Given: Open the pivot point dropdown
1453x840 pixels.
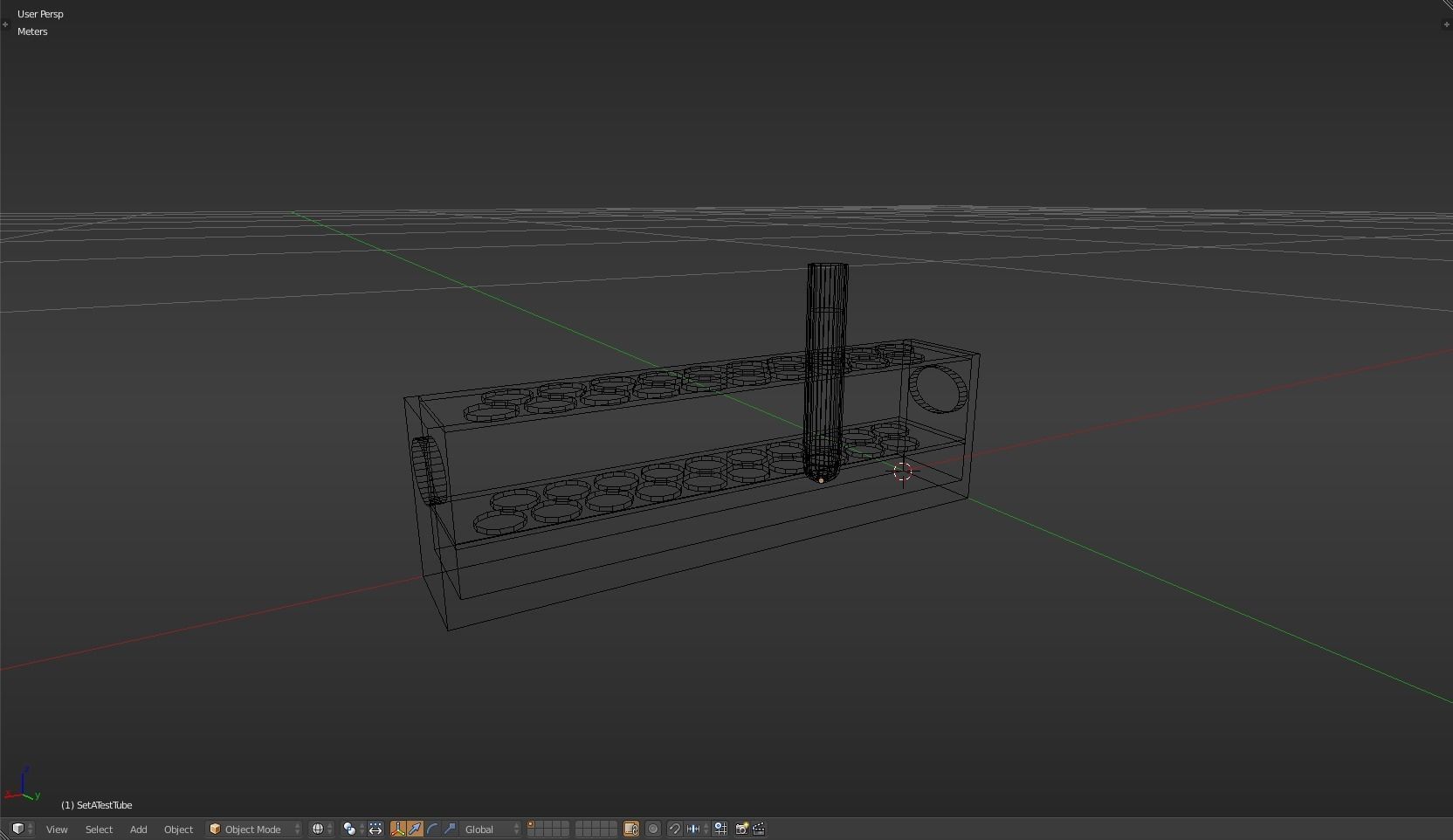Looking at the screenshot, I should [353, 829].
